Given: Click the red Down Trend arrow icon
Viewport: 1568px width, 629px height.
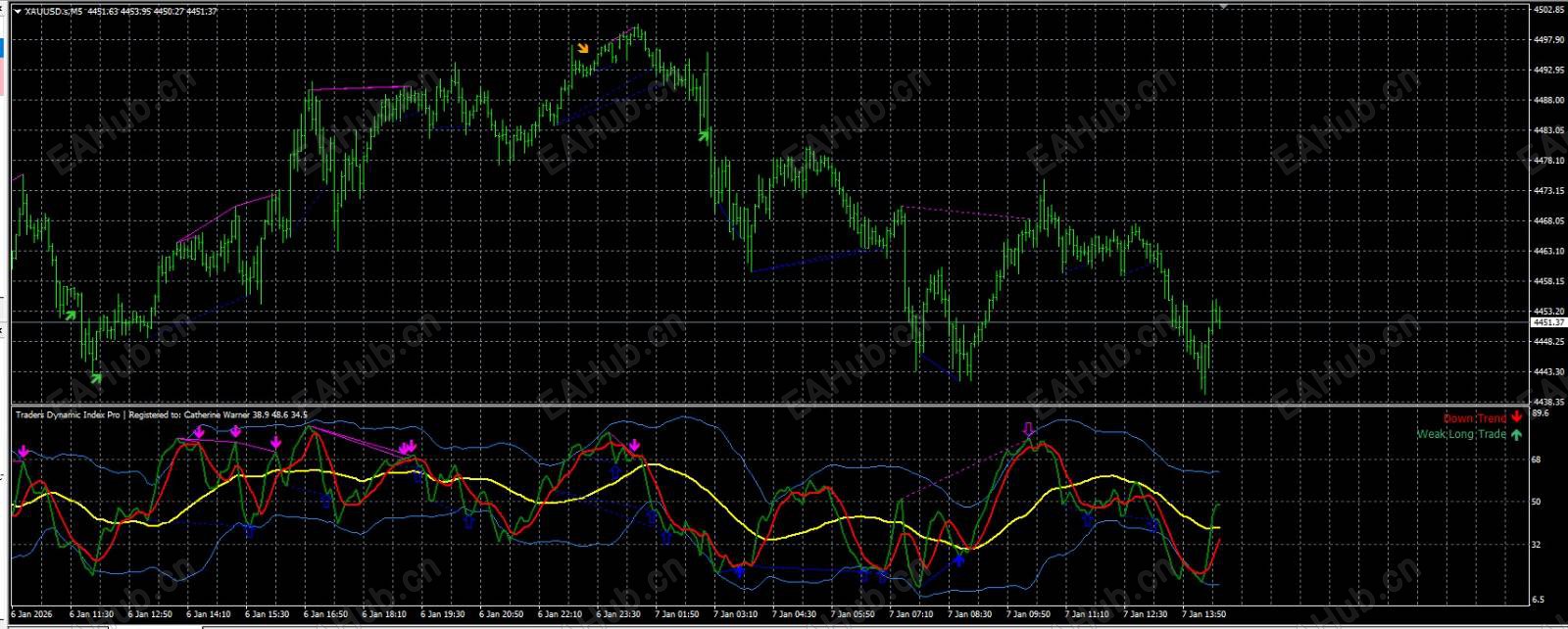Looking at the screenshot, I should 1516,417.
